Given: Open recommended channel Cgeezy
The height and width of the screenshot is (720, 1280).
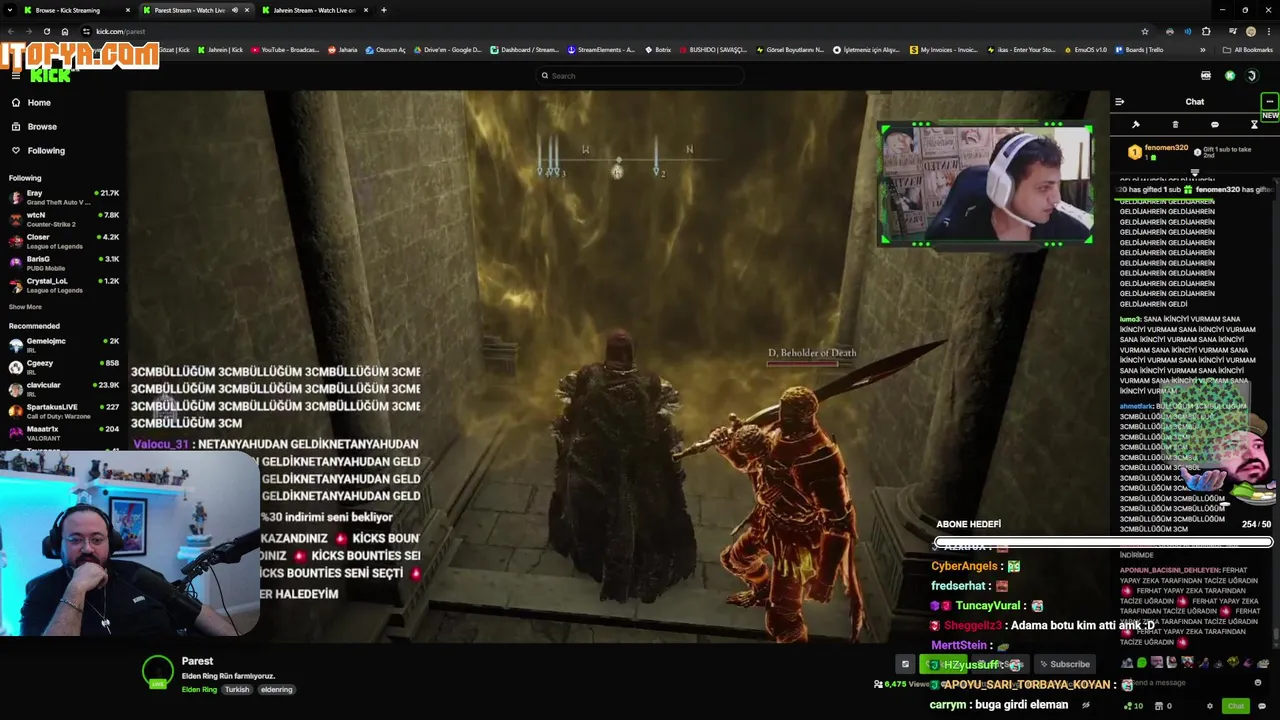Looking at the screenshot, I should pyautogui.click(x=64, y=367).
